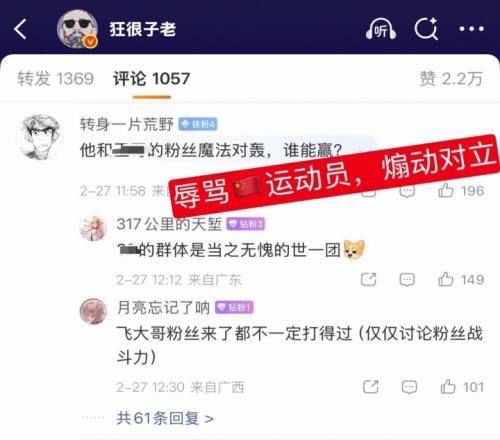Open username 转身一片荒野 profile
The image size is (500, 440).
[x=127, y=124]
